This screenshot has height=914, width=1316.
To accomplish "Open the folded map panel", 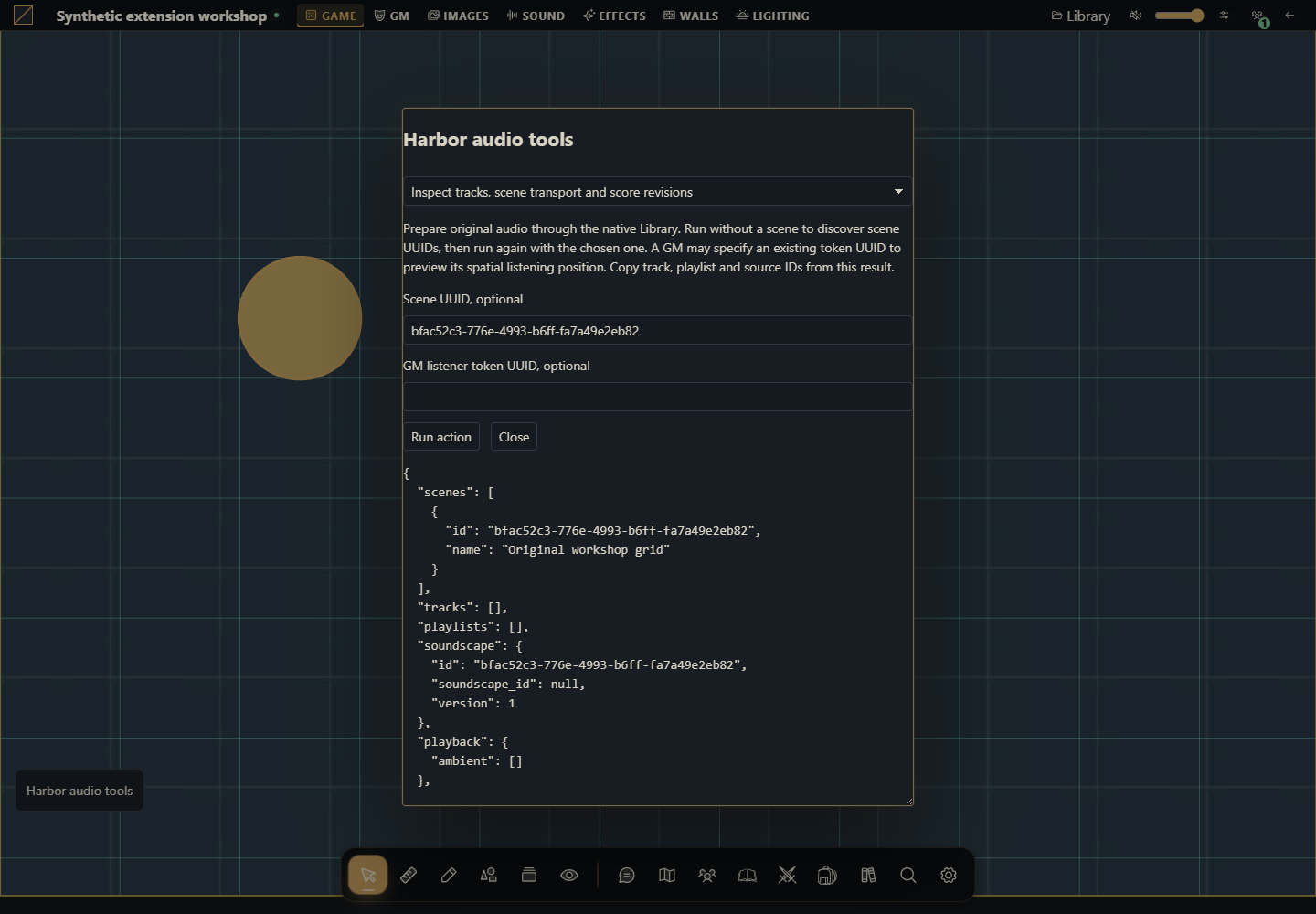I will (667, 875).
